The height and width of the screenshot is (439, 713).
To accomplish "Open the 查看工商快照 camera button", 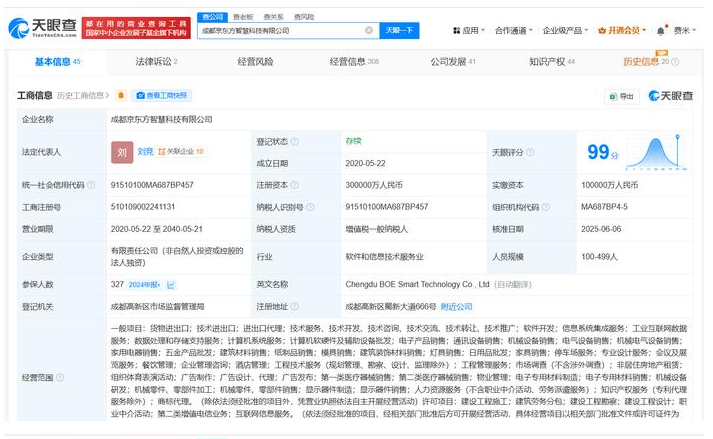I will tap(162, 96).
